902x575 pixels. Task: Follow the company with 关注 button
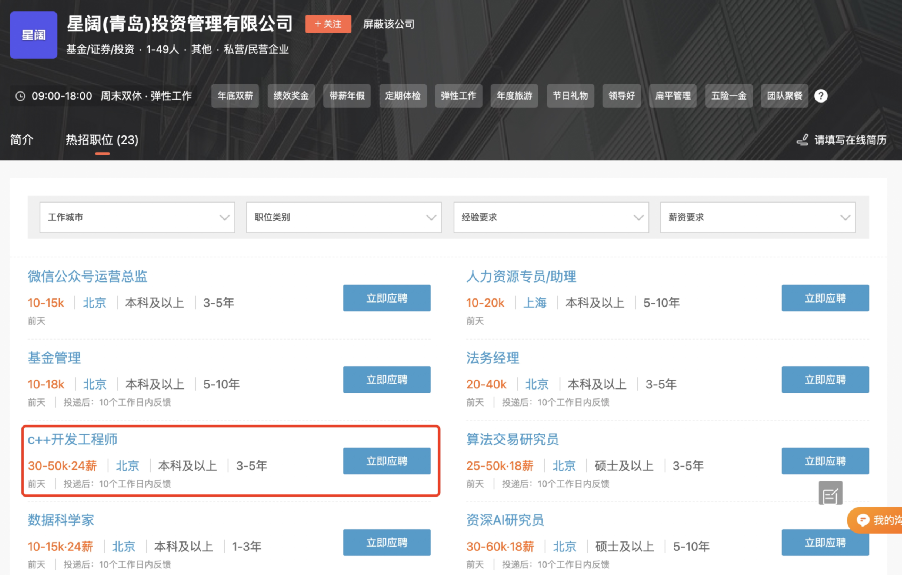pos(328,24)
